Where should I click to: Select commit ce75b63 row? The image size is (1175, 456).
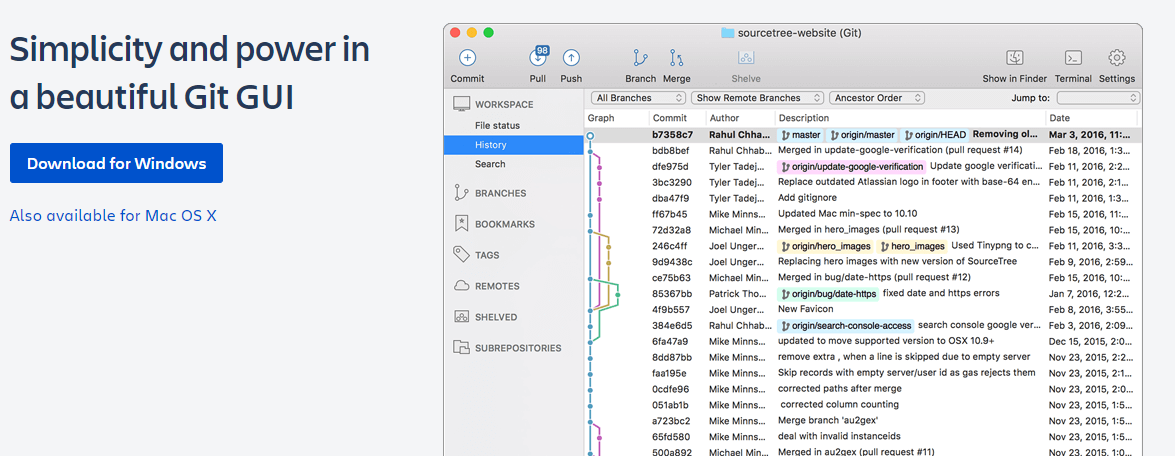[863, 278]
